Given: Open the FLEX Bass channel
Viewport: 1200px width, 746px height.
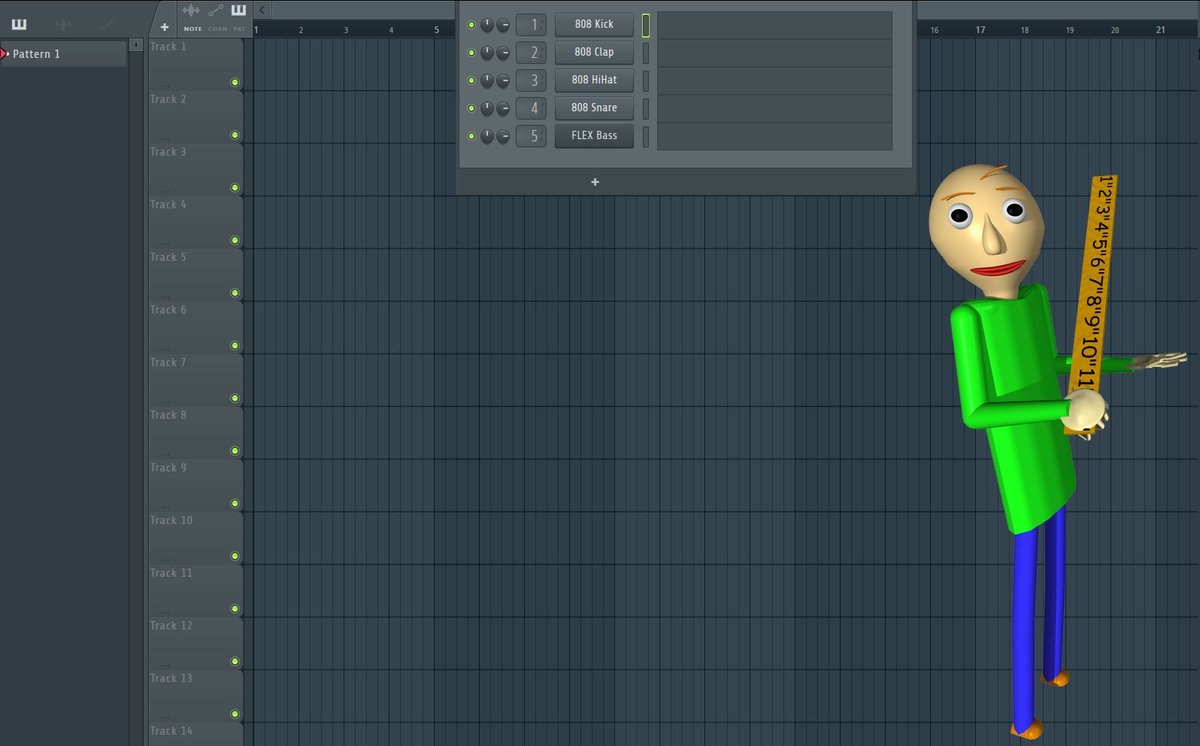Looking at the screenshot, I should click(594, 136).
